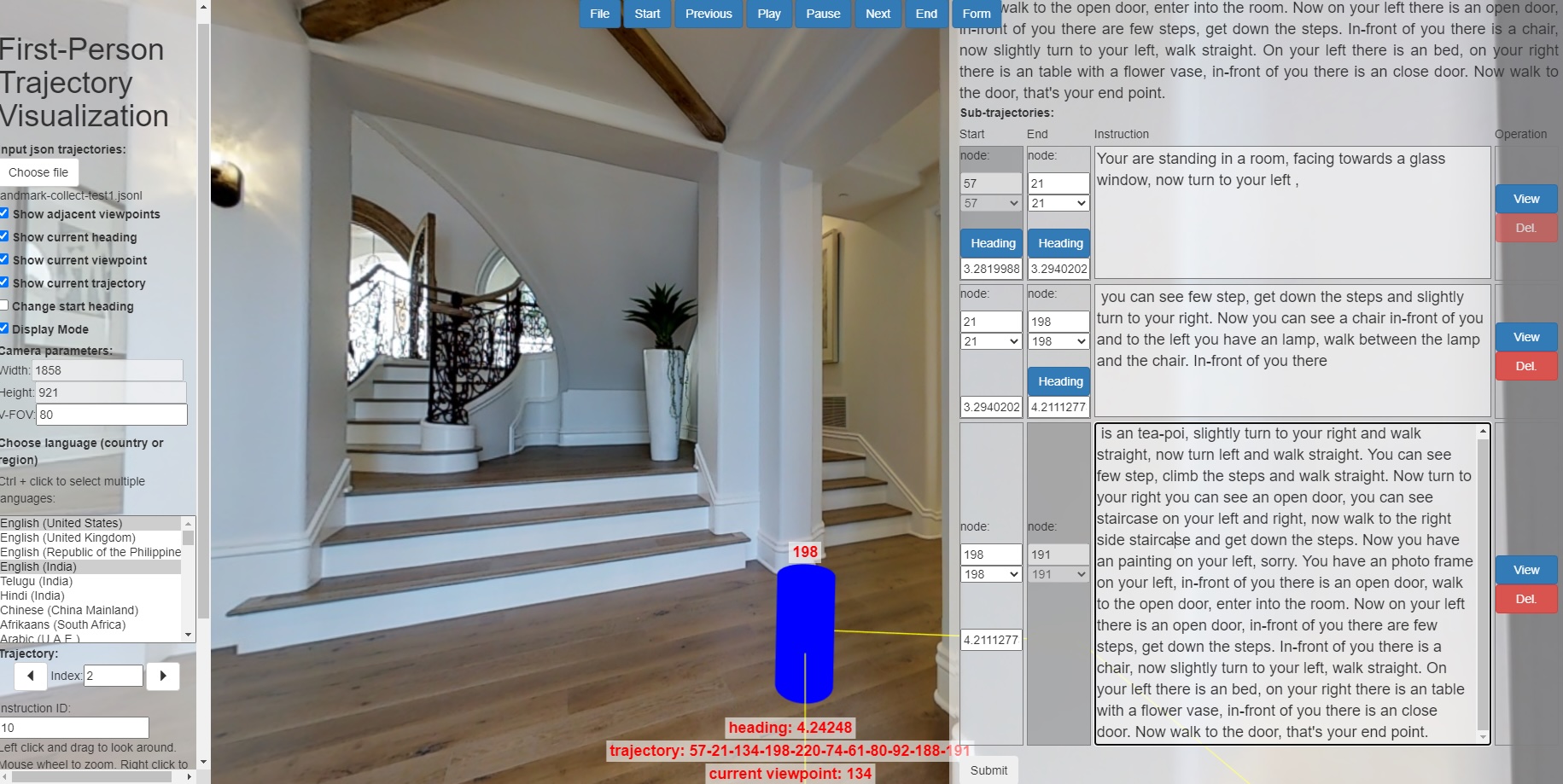Go to Next viewpoint
This screenshot has height=784, width=1563.
tap(878, 14)
